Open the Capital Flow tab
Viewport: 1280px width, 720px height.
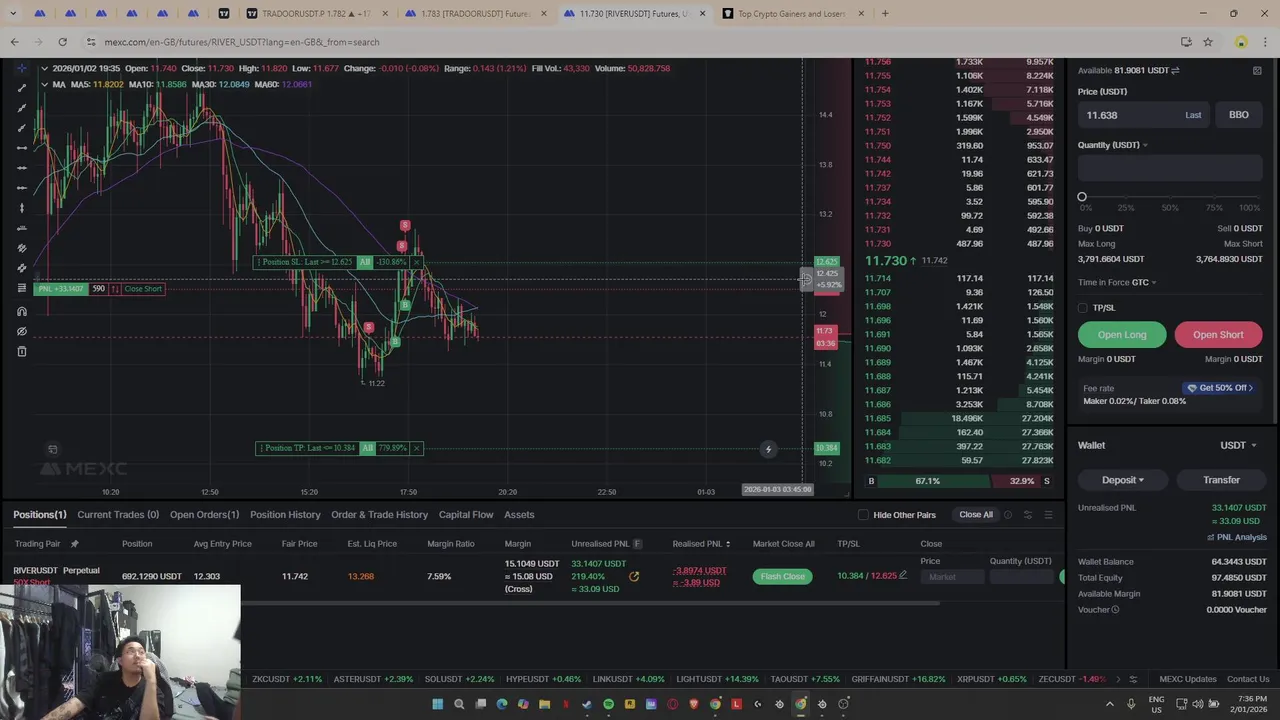pos(466,515)
